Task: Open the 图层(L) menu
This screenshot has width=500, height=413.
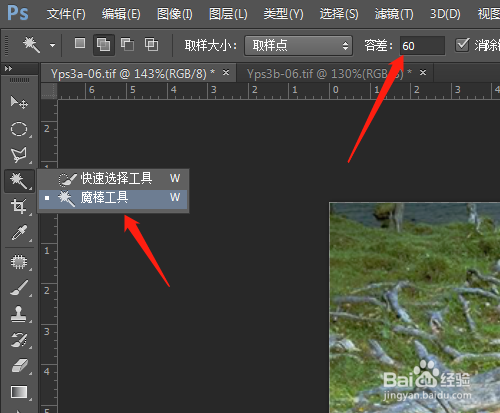Action: pos(228,14)
